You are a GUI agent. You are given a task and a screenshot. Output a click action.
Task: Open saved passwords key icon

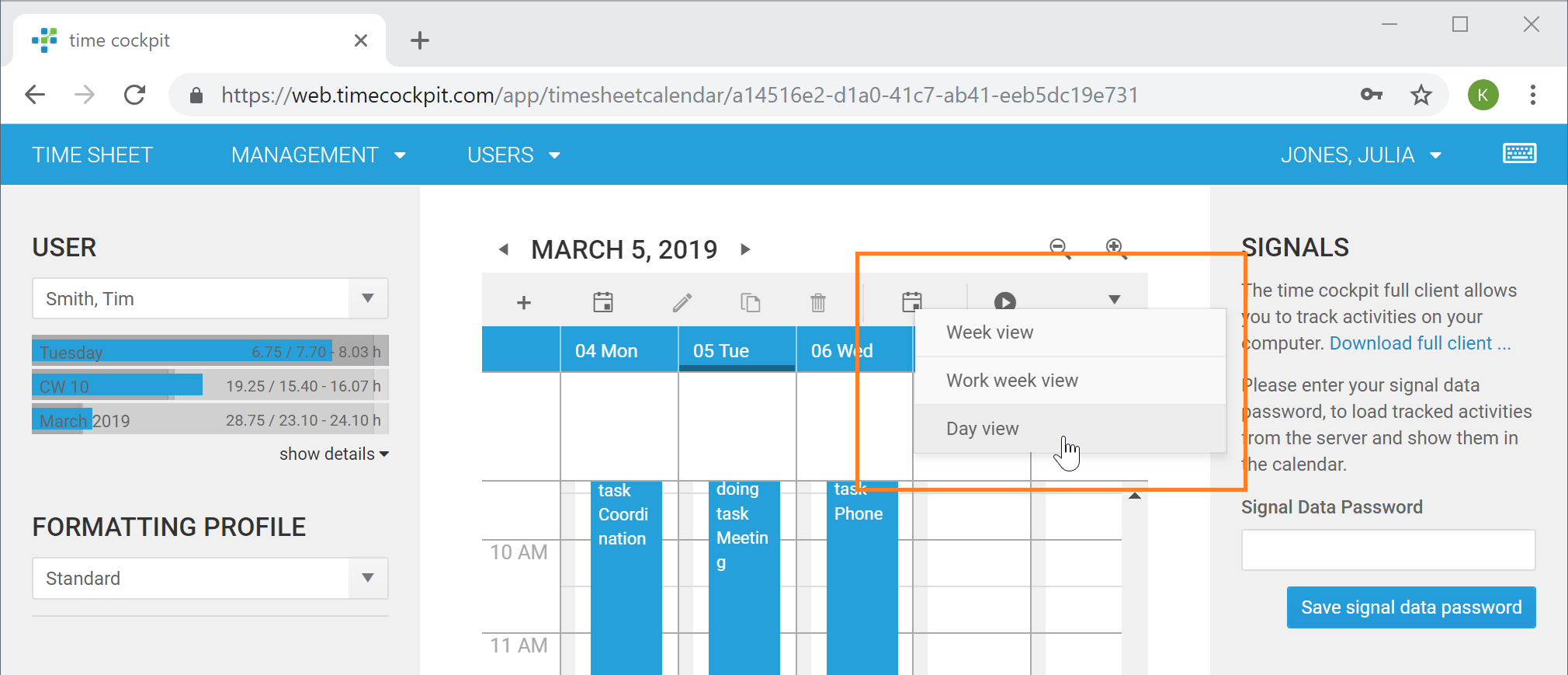(1372, 95)
